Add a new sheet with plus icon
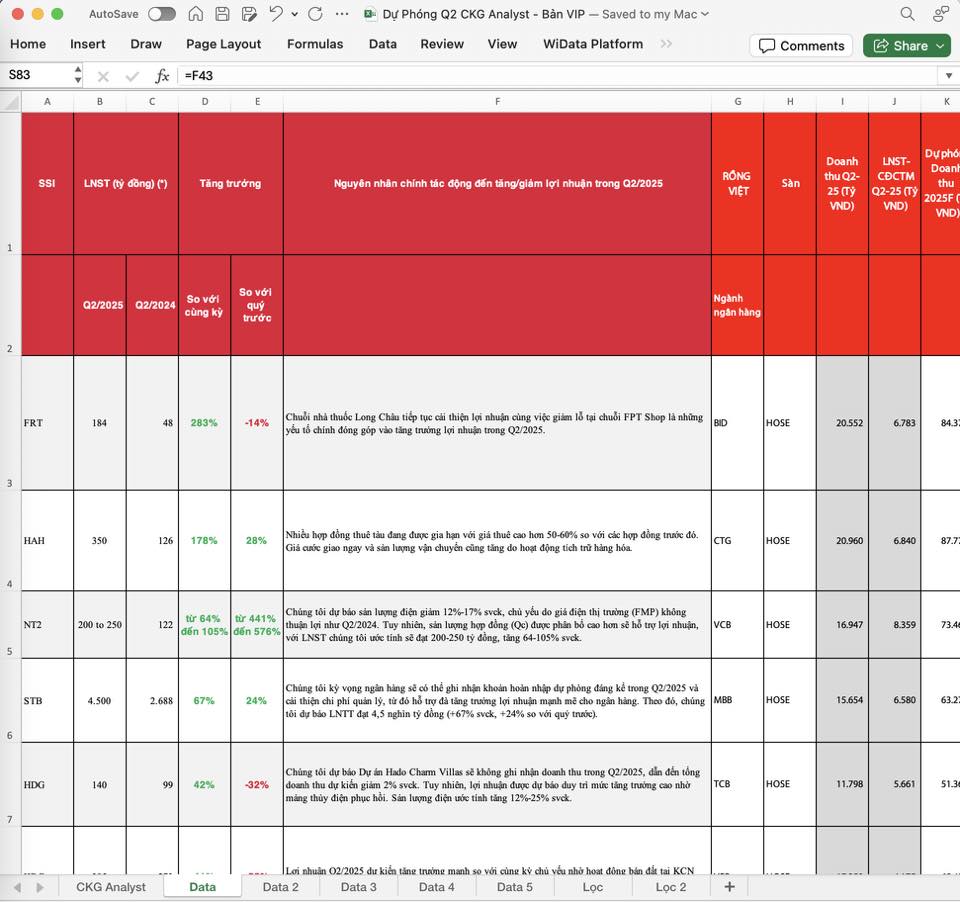The height and width of the screenshot is (902, 960). 729,887
